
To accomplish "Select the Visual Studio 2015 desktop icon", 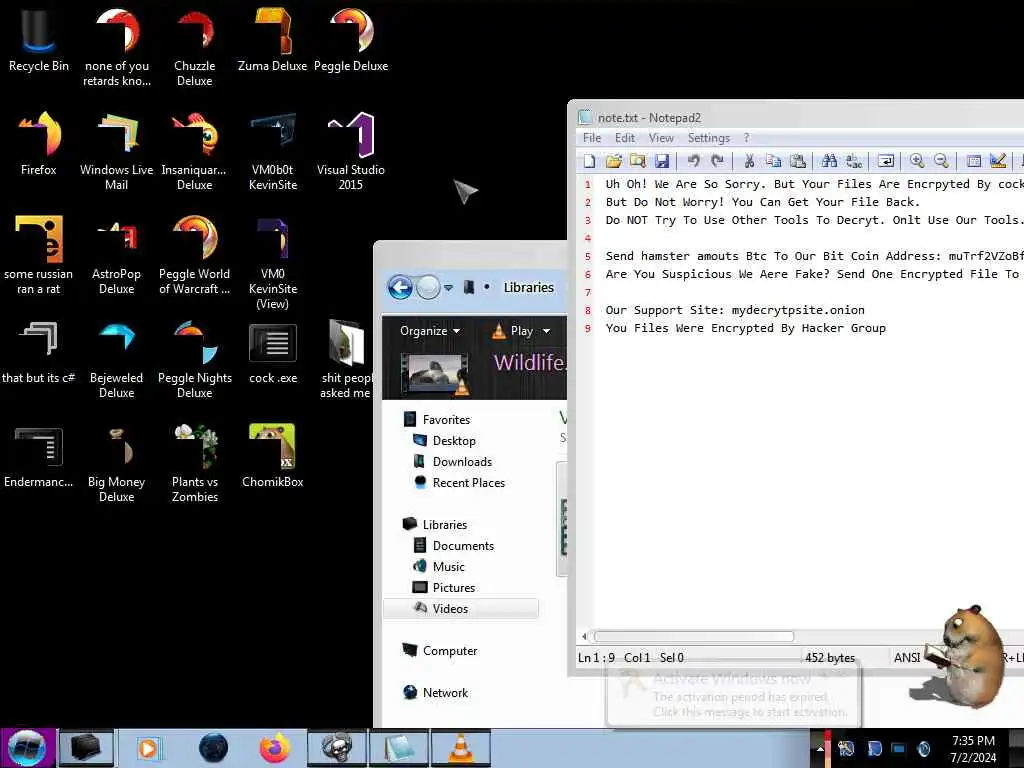I will pyautogui.click(x=351, y=151).
